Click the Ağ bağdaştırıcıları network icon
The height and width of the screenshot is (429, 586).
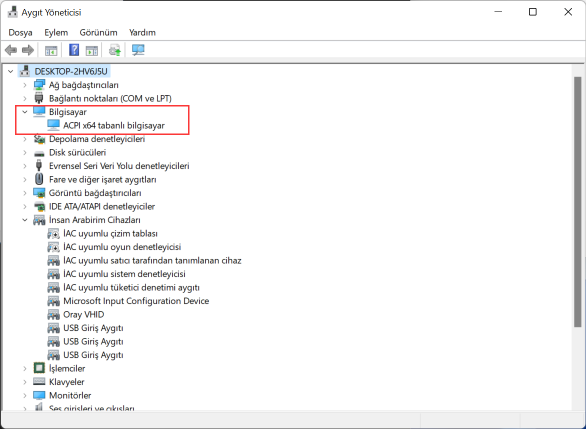(x=39, y=85)
